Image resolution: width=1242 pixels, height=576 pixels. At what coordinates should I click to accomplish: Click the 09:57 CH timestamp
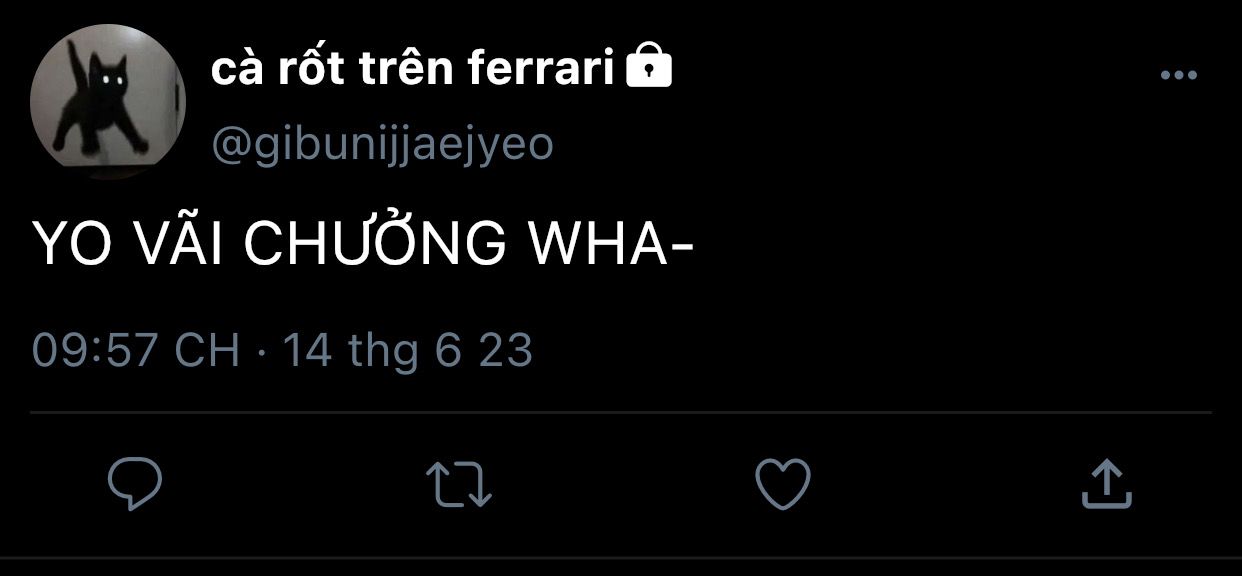136,351
